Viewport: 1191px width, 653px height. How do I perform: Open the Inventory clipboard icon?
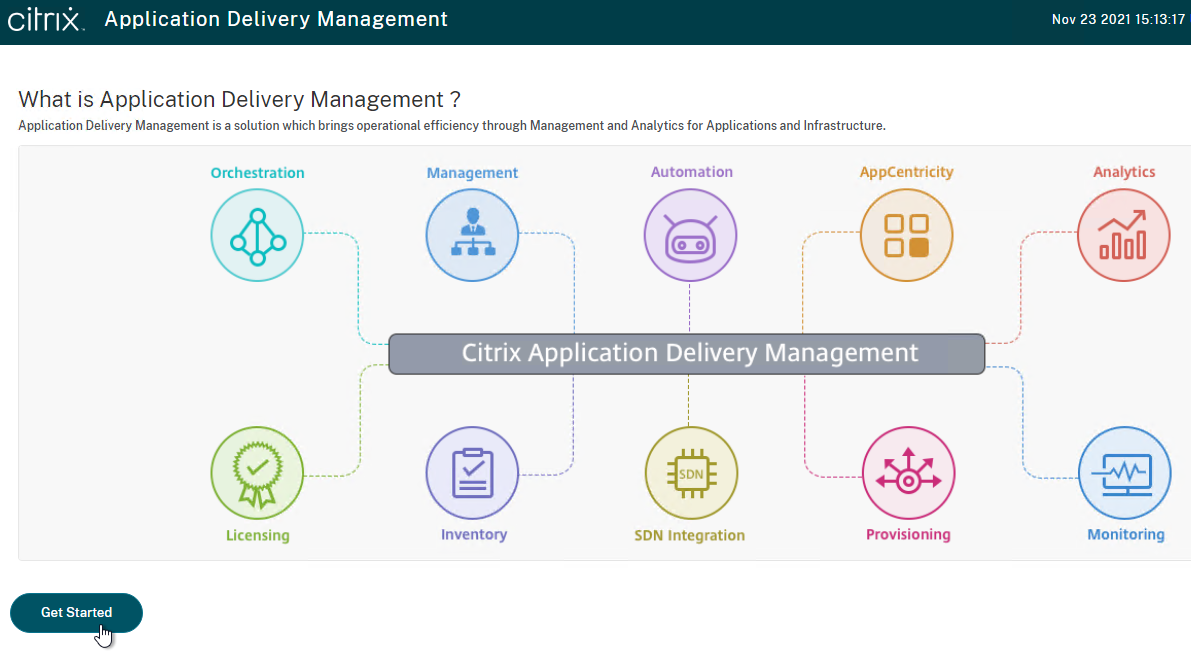472,473
